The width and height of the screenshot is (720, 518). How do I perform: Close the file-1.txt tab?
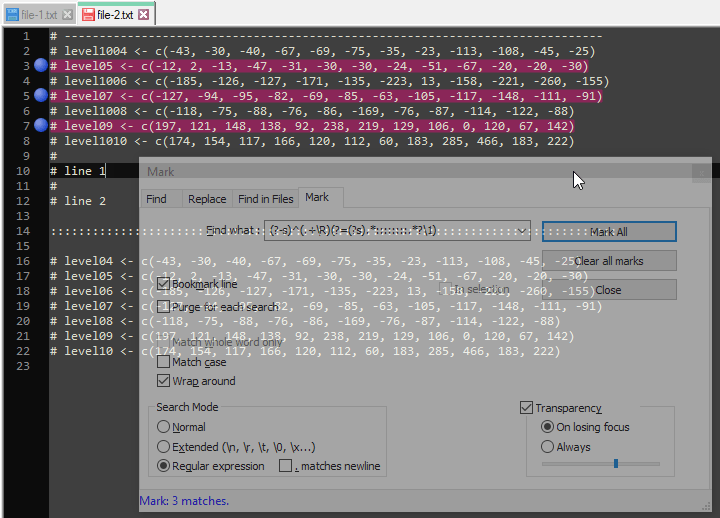[67, 15]
